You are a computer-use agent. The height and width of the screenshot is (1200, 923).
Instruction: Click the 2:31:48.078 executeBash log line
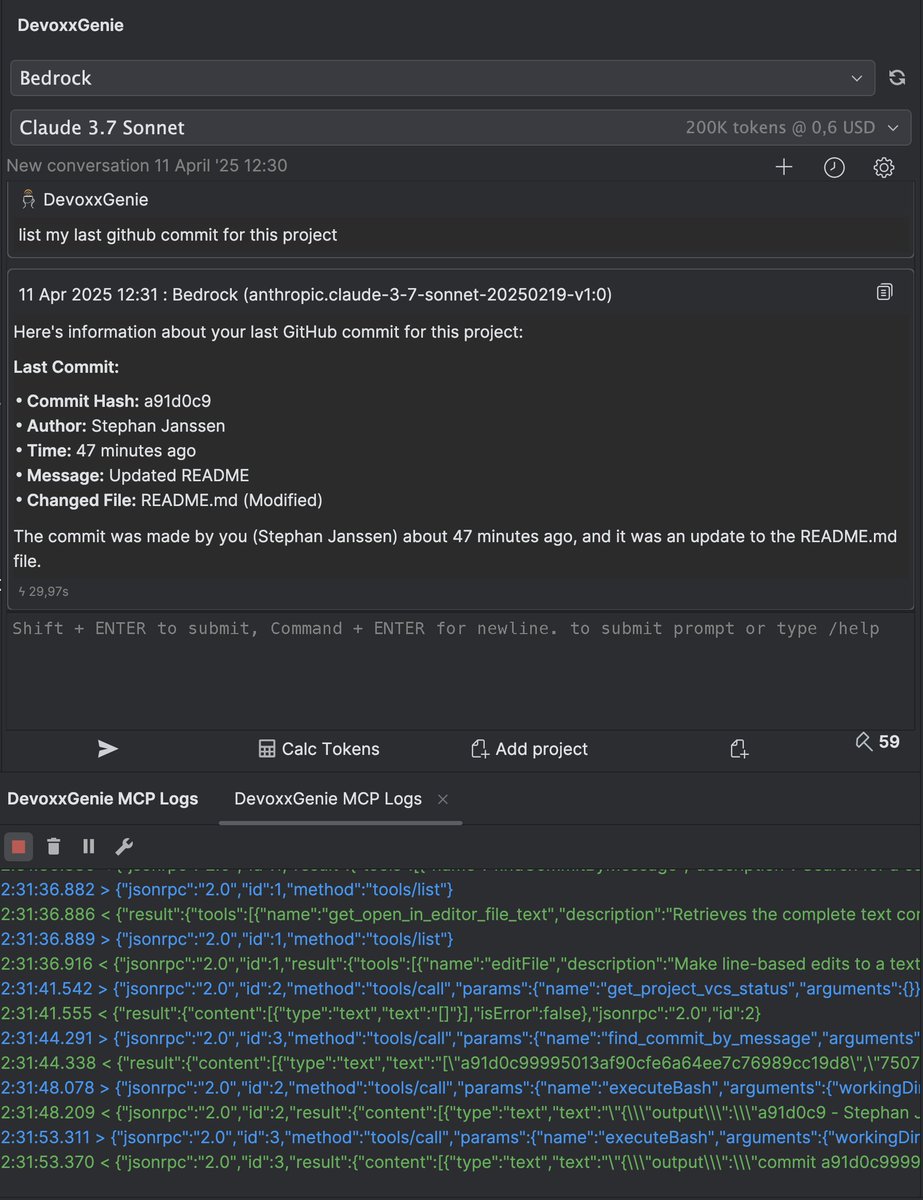[x=461, y=1088]
